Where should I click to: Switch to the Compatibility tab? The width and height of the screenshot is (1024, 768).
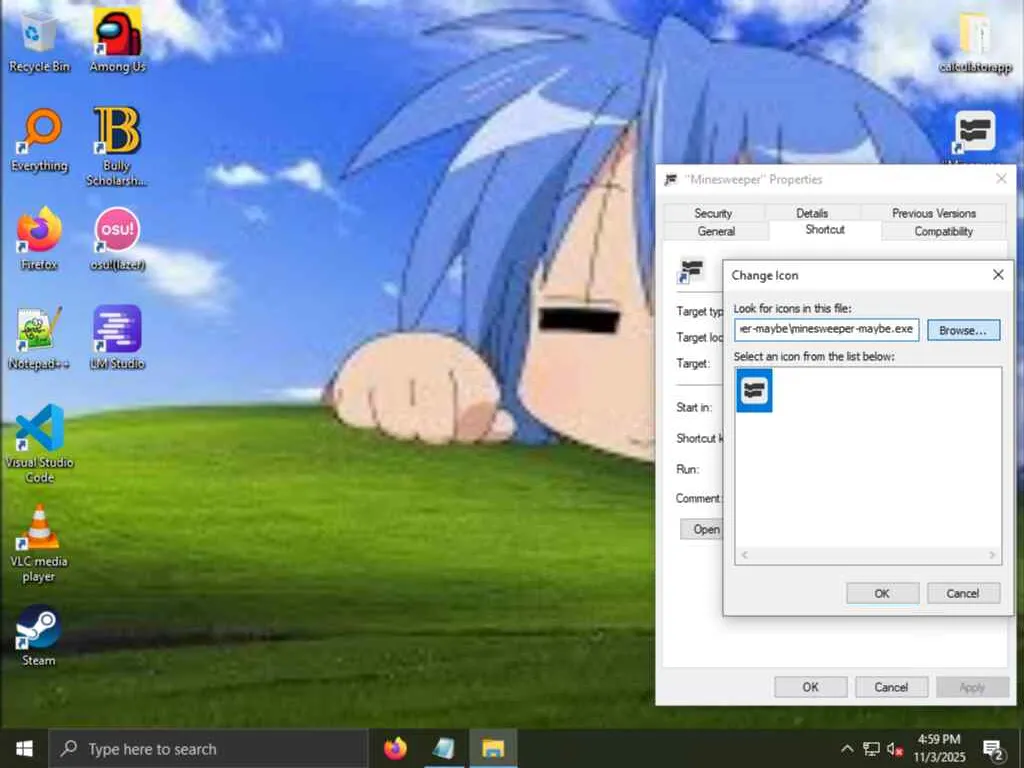click(944, 231)
